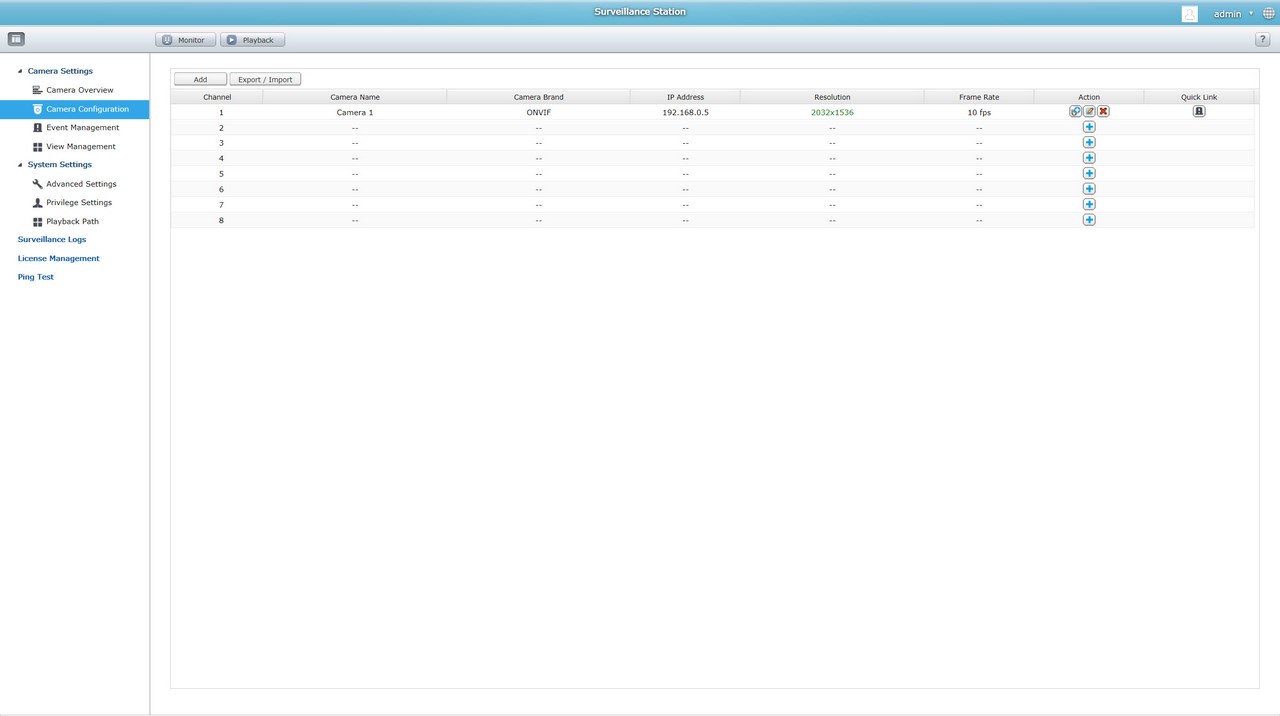Open the admin account dropdown
1280x716 pixels.
click(x=1232, y=14)
